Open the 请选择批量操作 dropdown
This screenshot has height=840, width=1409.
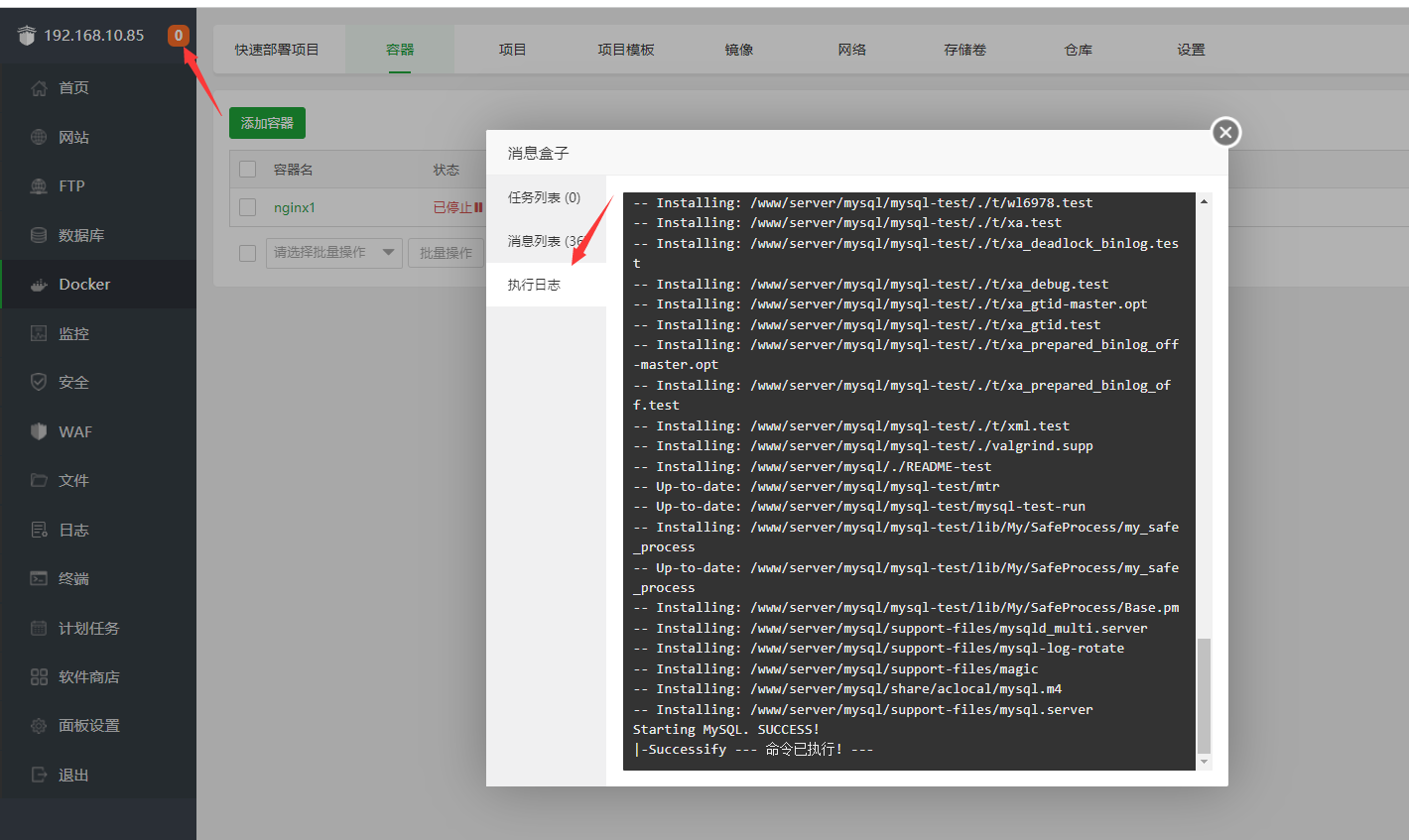point(334,253)
